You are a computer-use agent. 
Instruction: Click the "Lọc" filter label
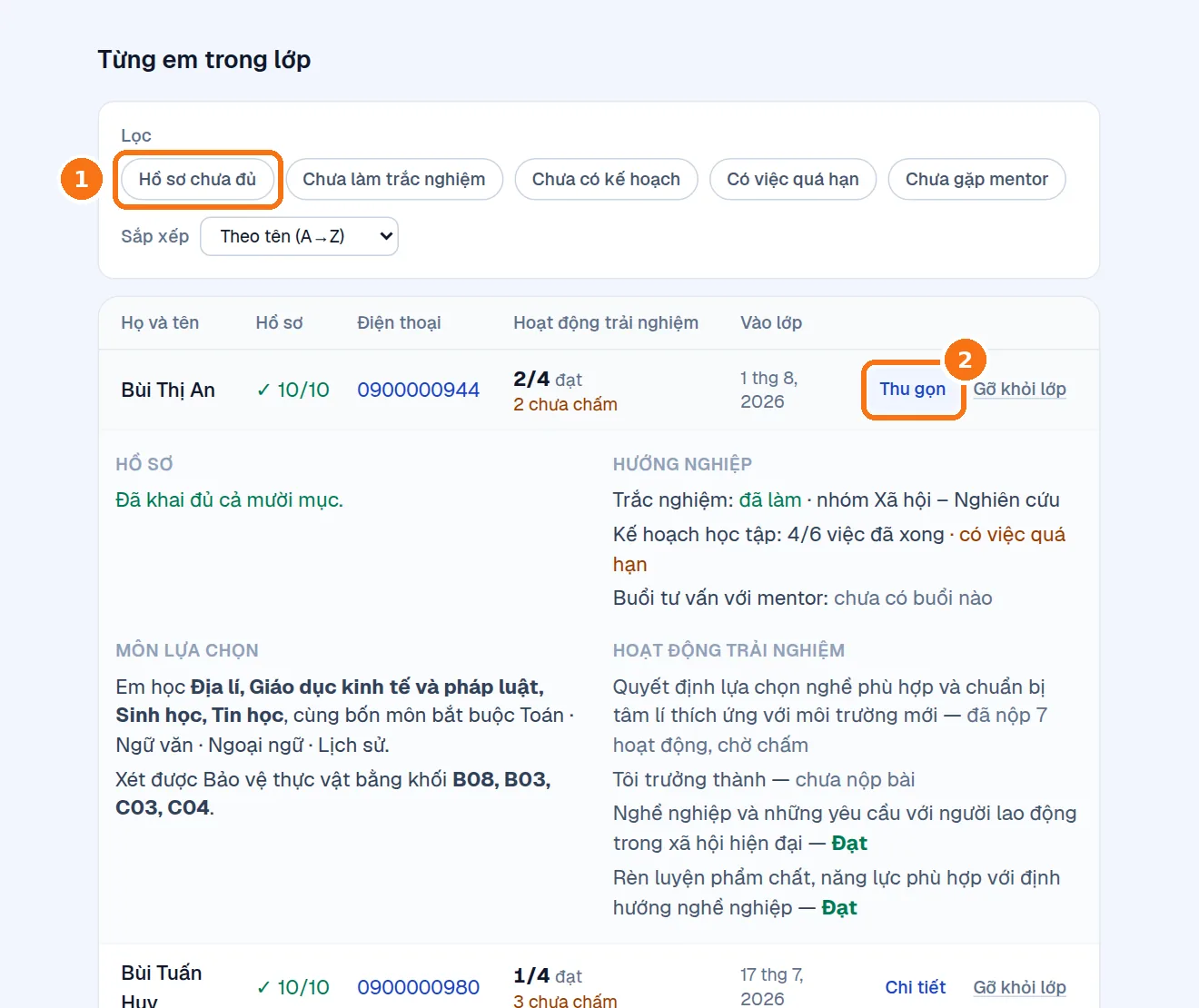[x=136, y=136]
